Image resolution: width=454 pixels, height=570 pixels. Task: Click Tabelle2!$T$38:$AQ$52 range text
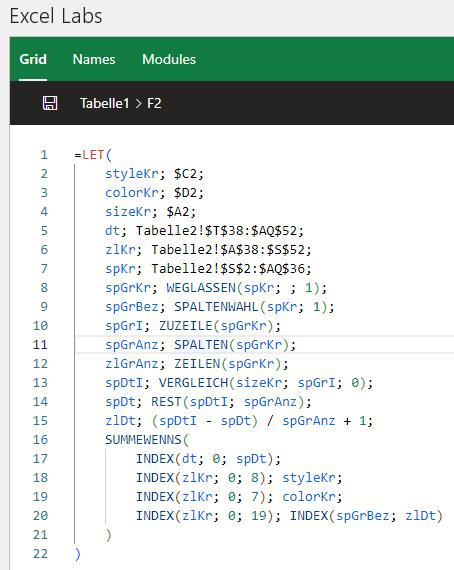tap(216, 231)
